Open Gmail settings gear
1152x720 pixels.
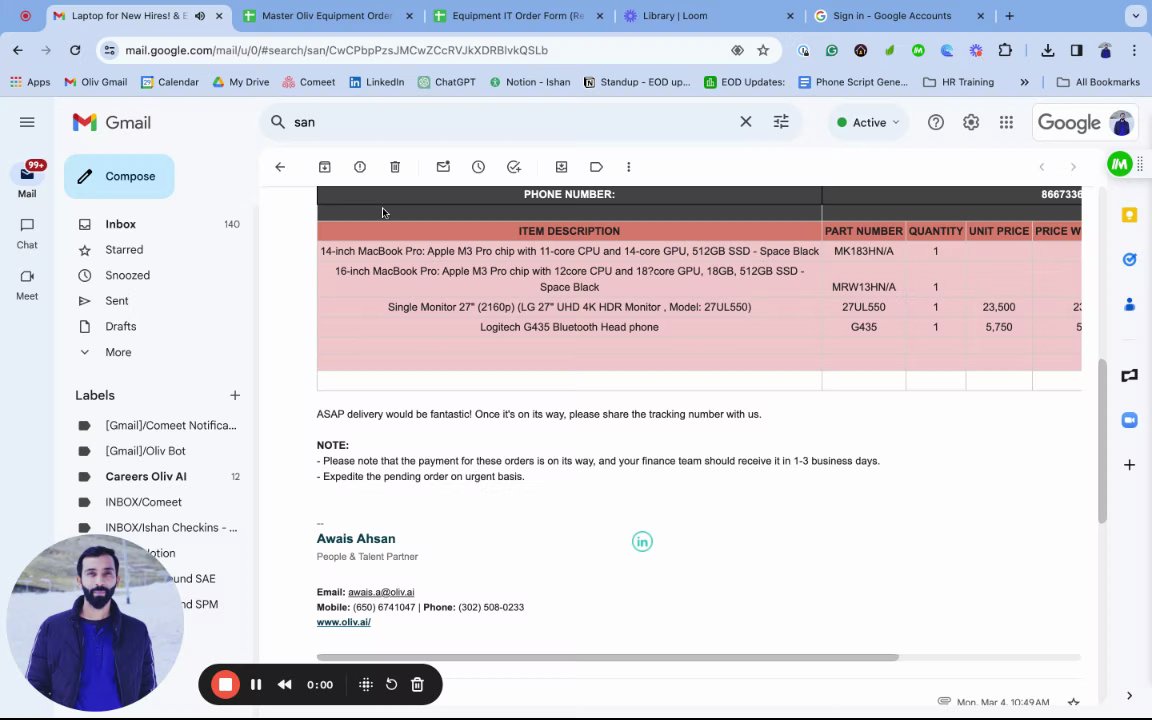click(971, 123)
